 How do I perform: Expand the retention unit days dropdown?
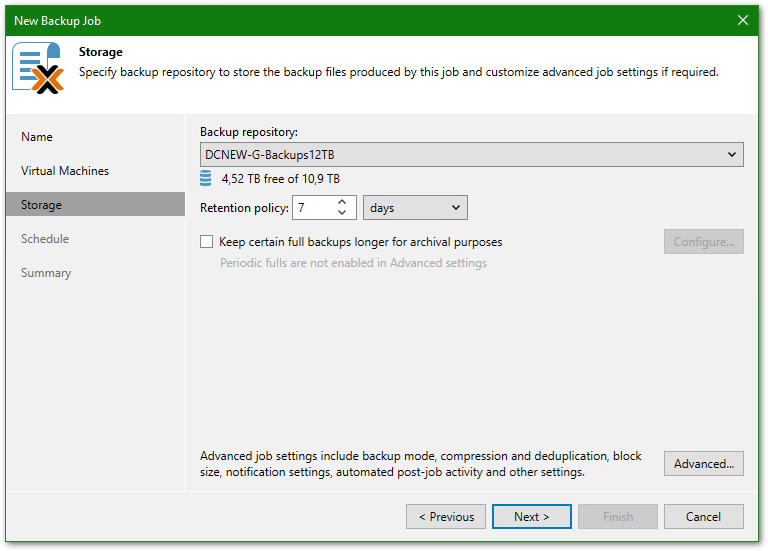(x=415, y=208)
